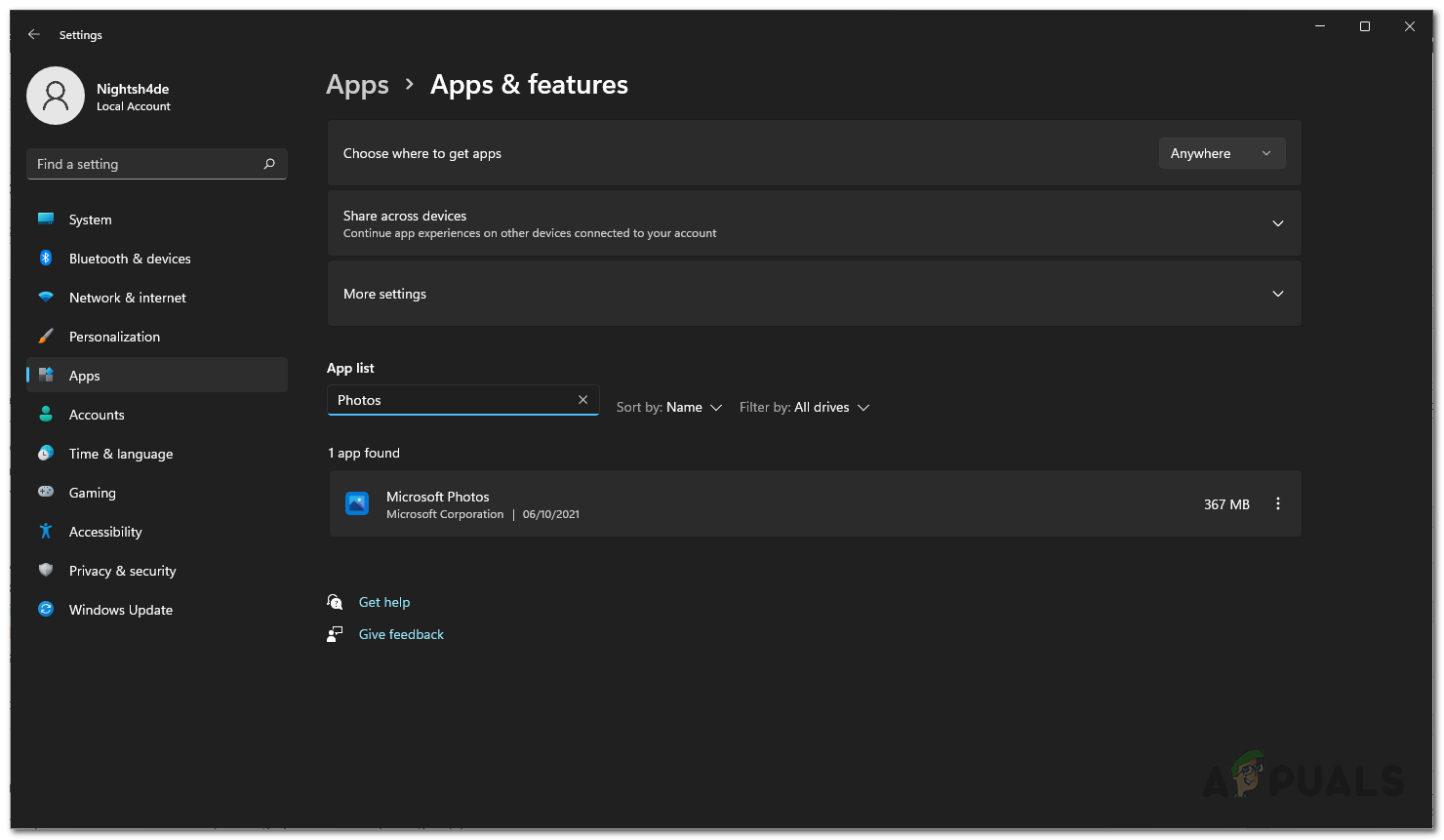Viewport: 1444px width, 840px height.
Task: Click the back arrow in Settings header
Action: (34, 34)
